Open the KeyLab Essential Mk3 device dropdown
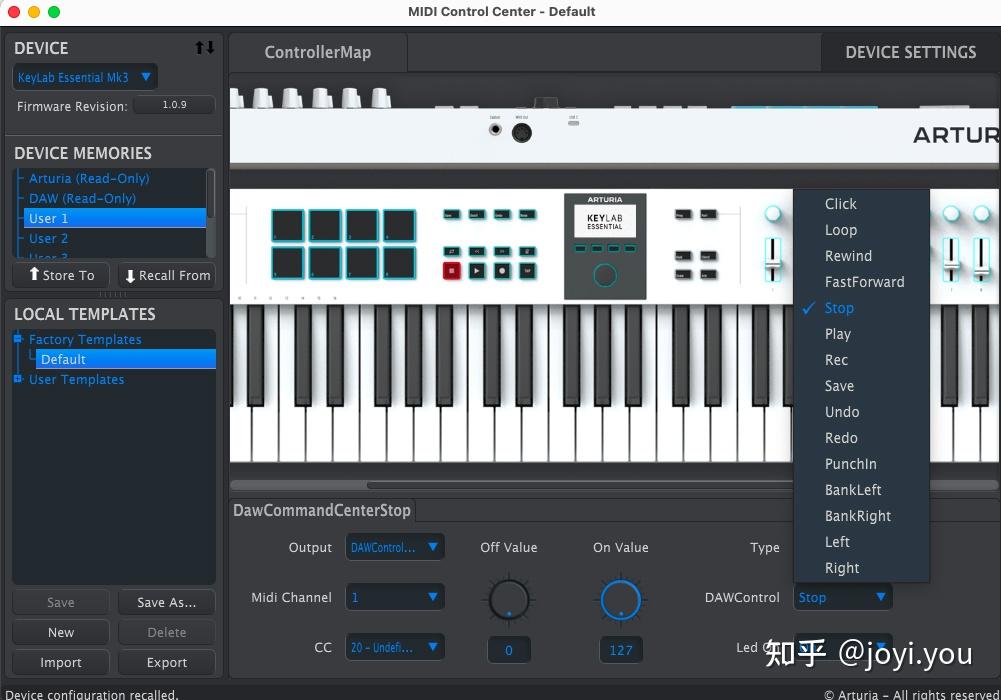Viewport: 1001px width, 700px height. tap(84, 76)
